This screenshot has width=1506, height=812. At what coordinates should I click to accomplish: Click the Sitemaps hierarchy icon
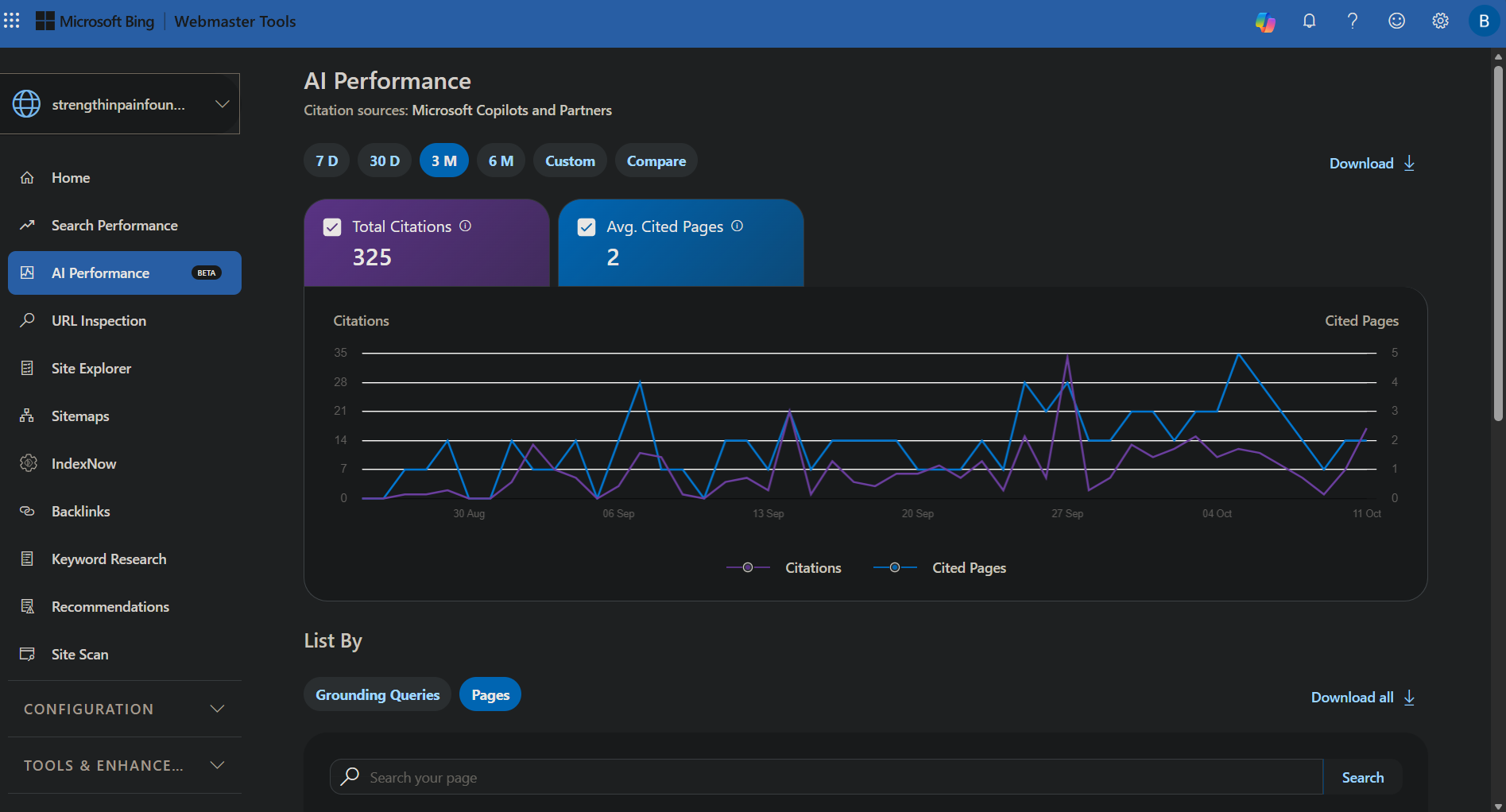[27, 416]
